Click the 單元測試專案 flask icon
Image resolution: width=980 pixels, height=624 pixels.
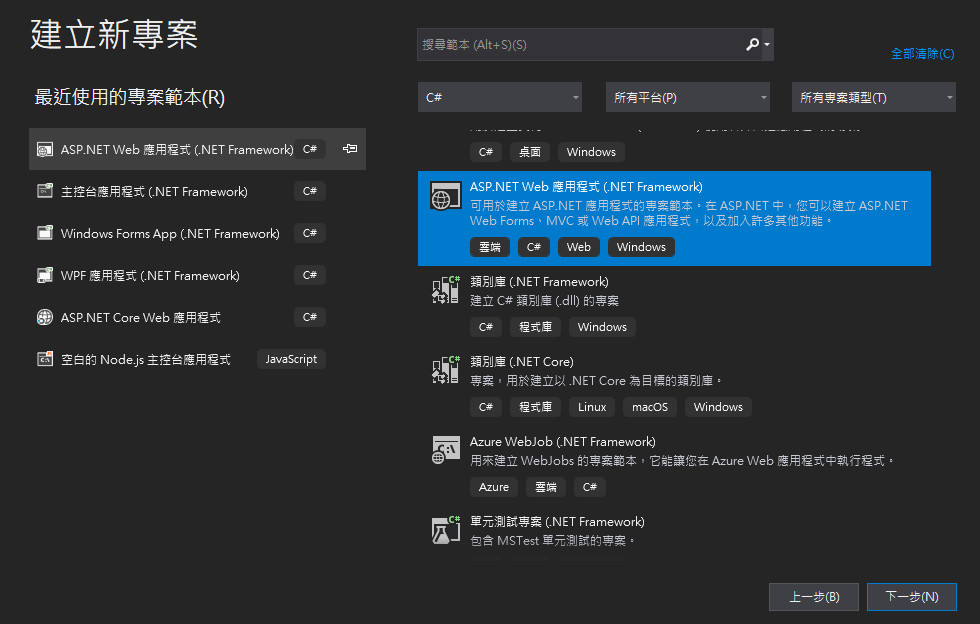(446, 530)
